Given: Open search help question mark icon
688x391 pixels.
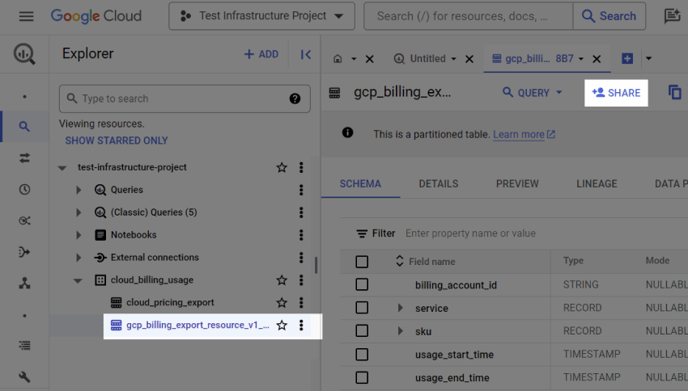Looking at the screenshot, I should tap(295, 99).
